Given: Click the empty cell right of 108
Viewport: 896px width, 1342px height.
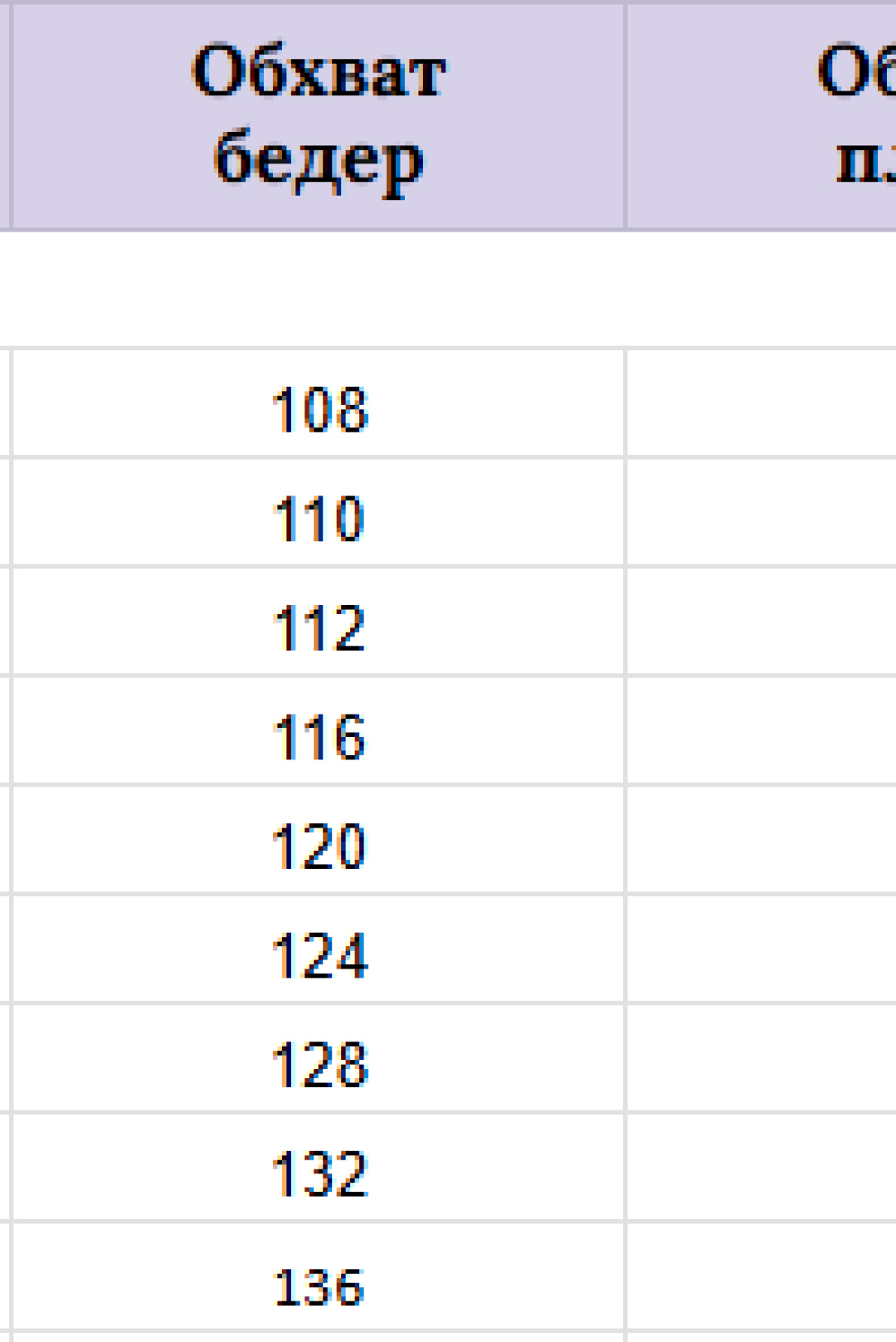Looking at the screenshot, I should [x=762, y=403].
